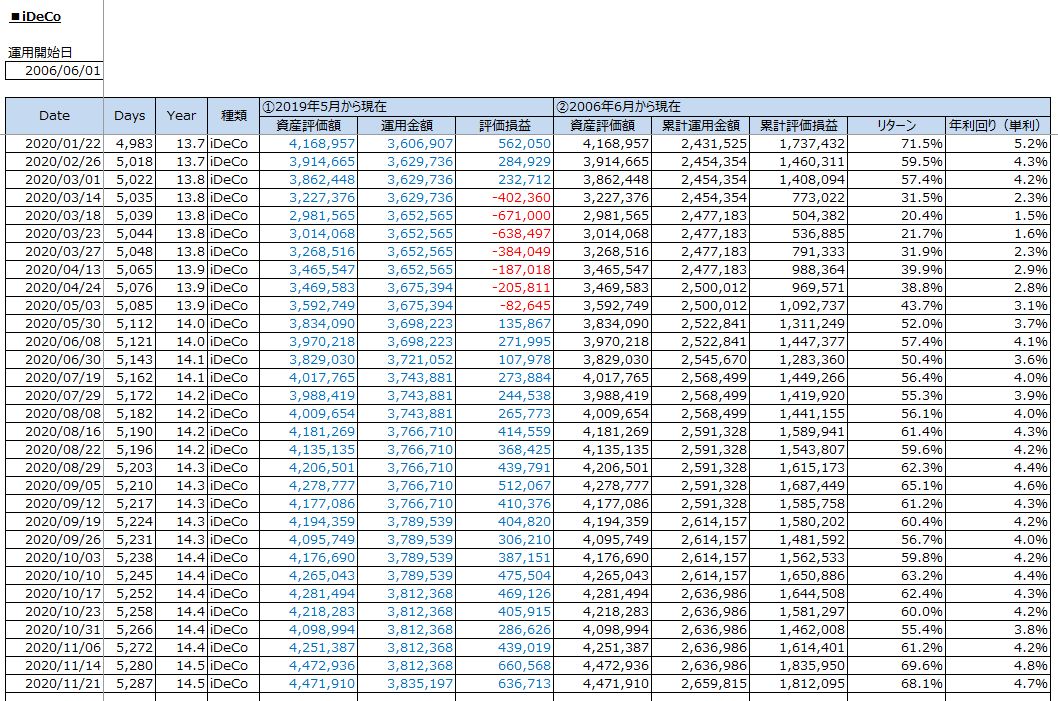Select the 運用金額 column header
Screen dimensions: 1058x701
tap(405, 126)
